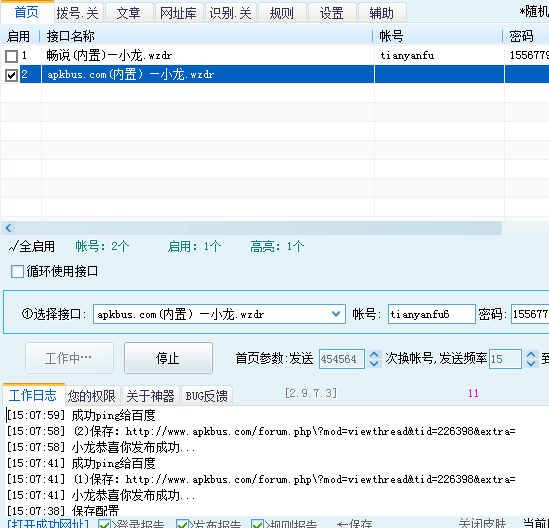Open the 识别.关 tab
This screenshot has width=549, height=528.
(x=230, y=13)
